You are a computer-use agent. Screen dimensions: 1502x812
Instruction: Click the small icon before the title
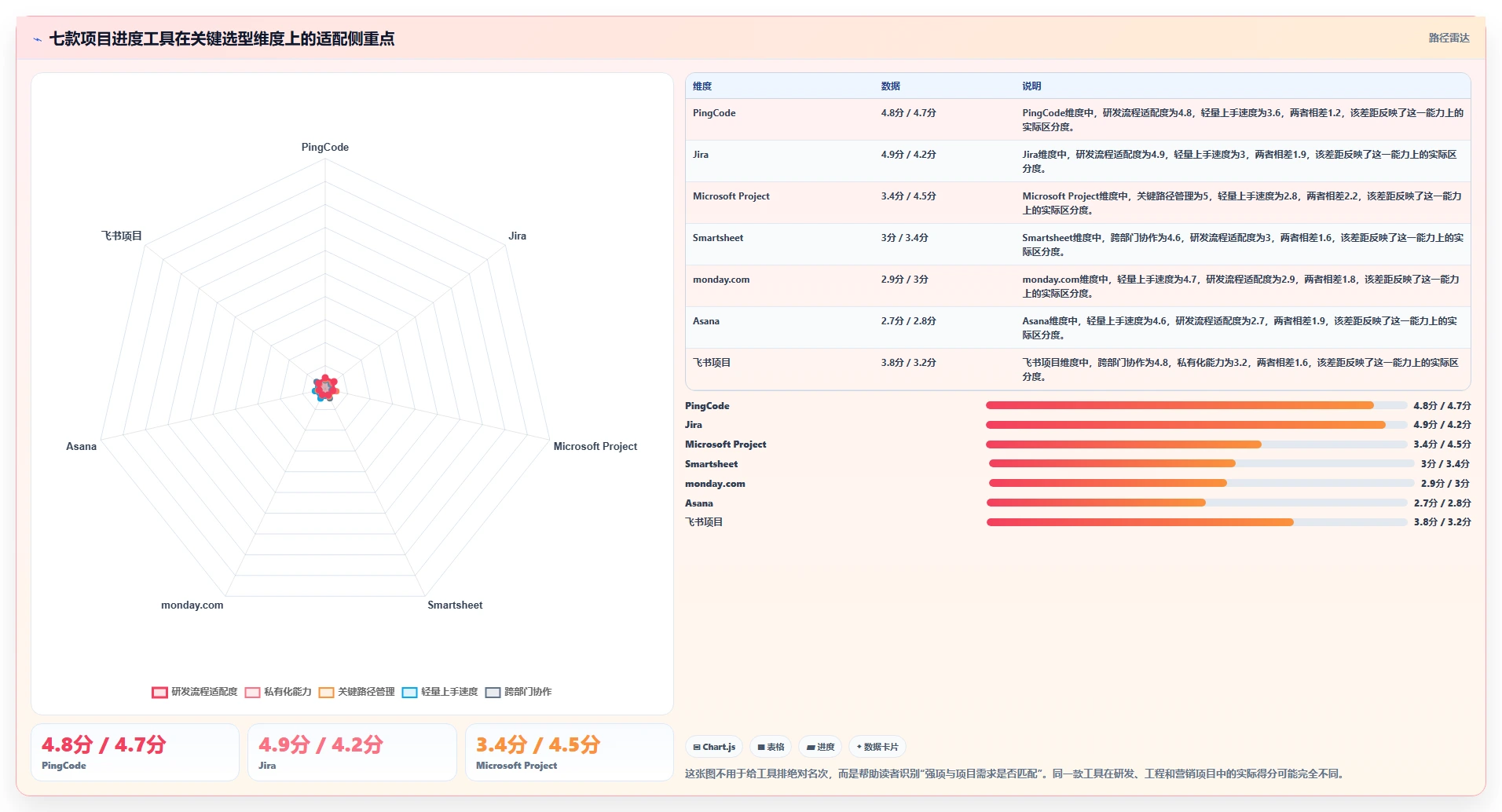tap(37, 39)
